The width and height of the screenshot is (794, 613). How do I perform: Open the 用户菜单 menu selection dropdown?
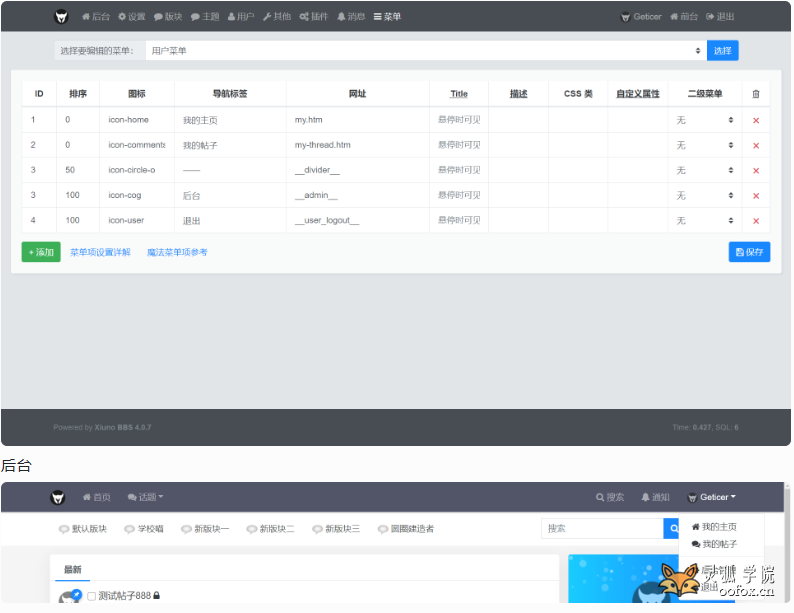coord(424,51)
